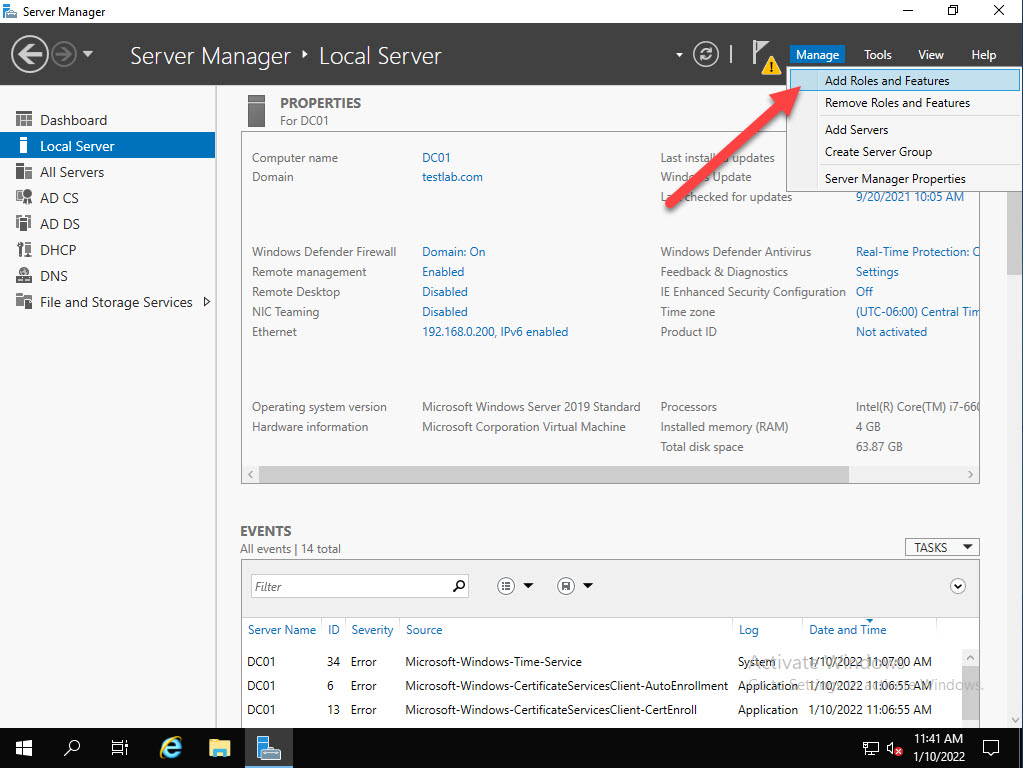Screen dimensions: 1023x768
Task: Click Product ID Not activated link
Action: tap(891, 332)
